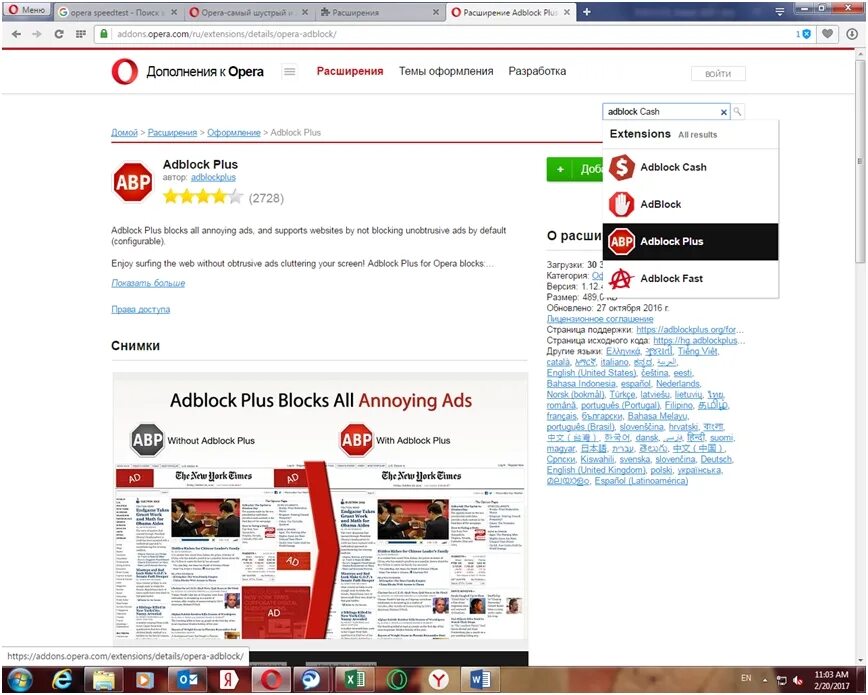Expand description with Показать больше
The height and width of the screenshot is (695, 868).
point(148,283)
